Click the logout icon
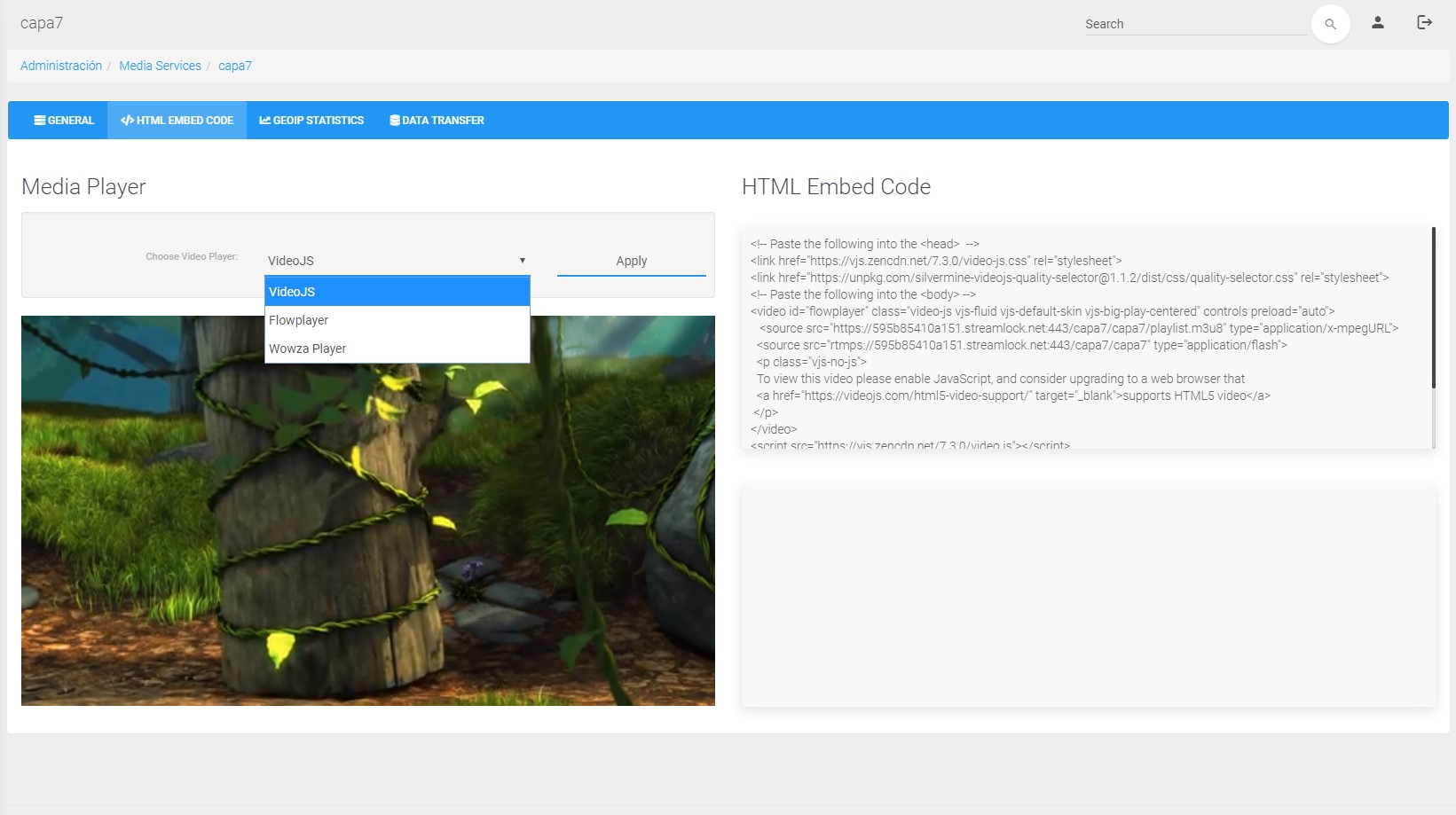Screen dimensions: 1456x815 tap(1424, 22)
